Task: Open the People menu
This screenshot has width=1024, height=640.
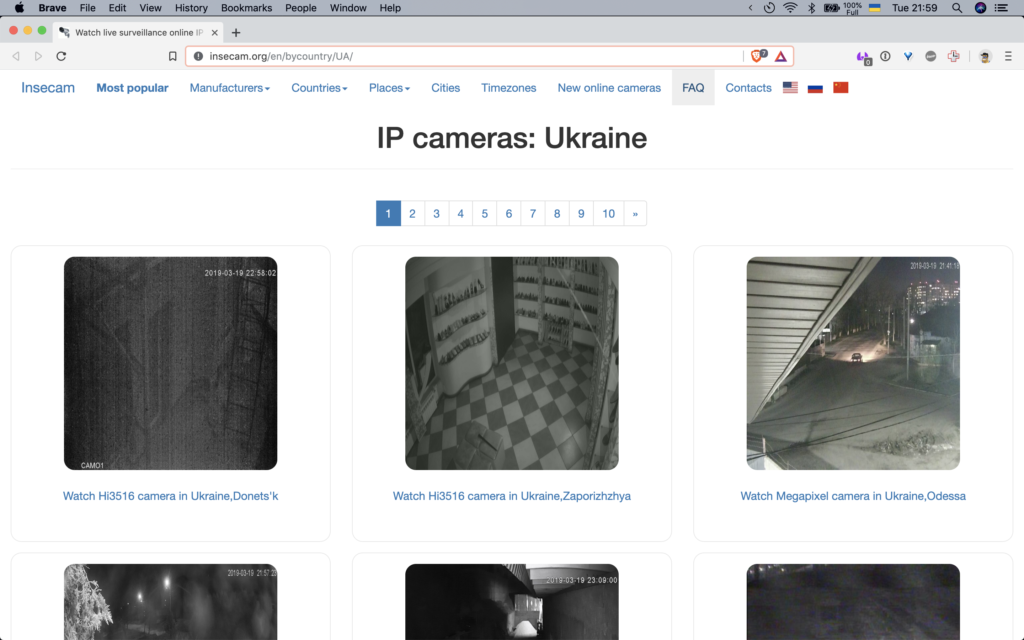Action: tap(300, 8)
